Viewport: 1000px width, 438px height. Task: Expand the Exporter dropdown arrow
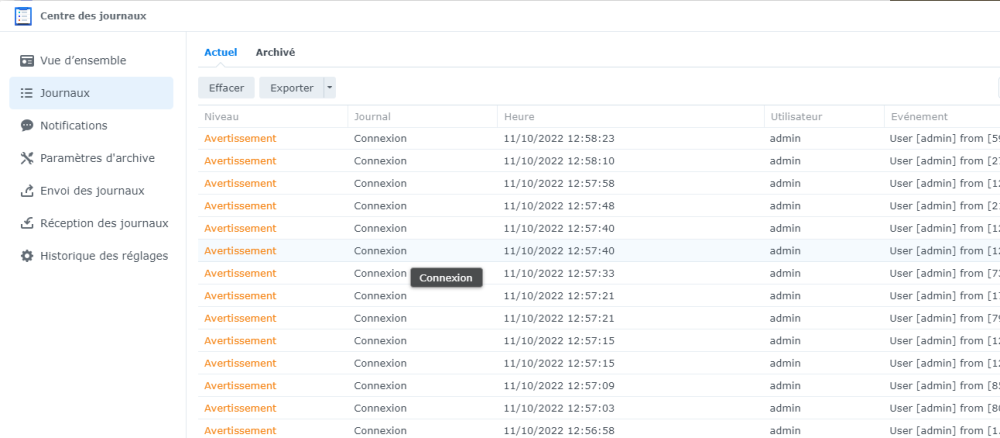click(330, 88)
